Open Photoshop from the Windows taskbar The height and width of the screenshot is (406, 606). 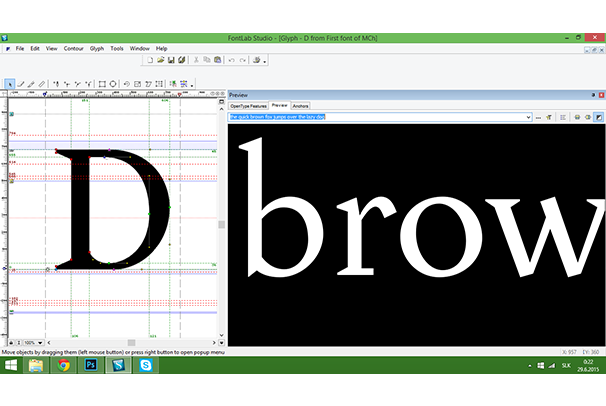pyautogui.click(x=91, y=366)
